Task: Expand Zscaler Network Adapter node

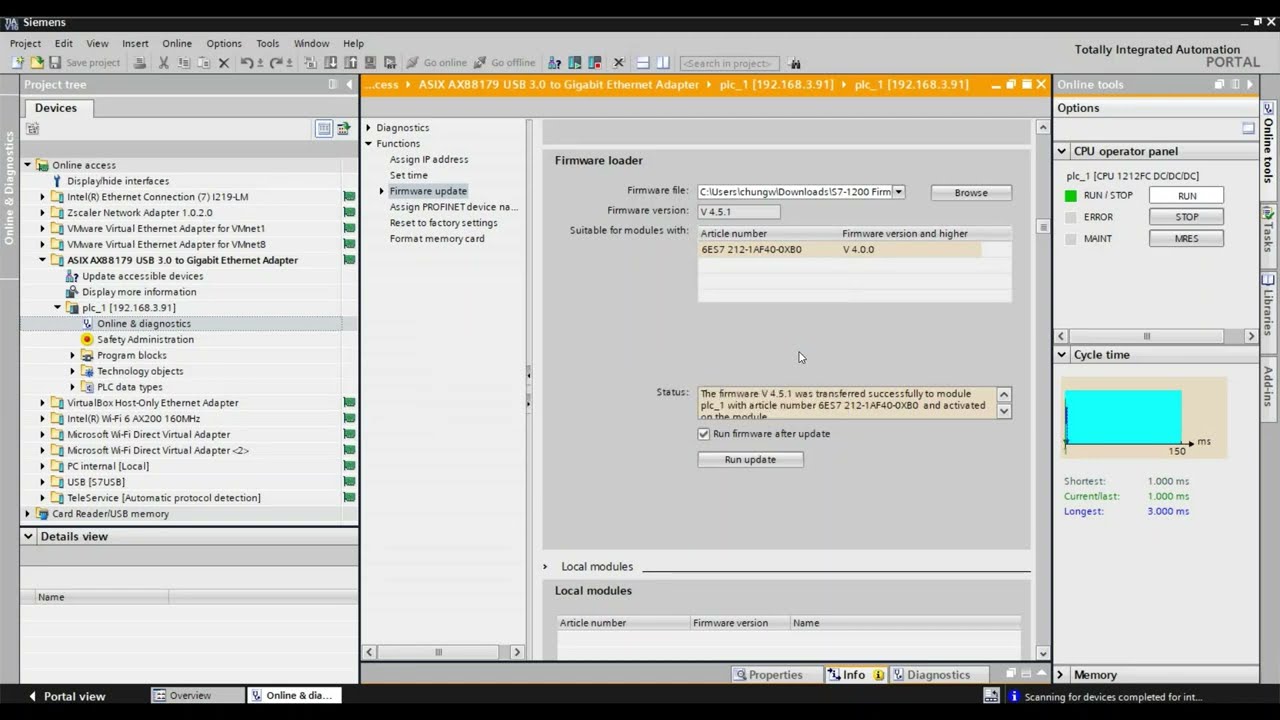Action: coord(42,213)
